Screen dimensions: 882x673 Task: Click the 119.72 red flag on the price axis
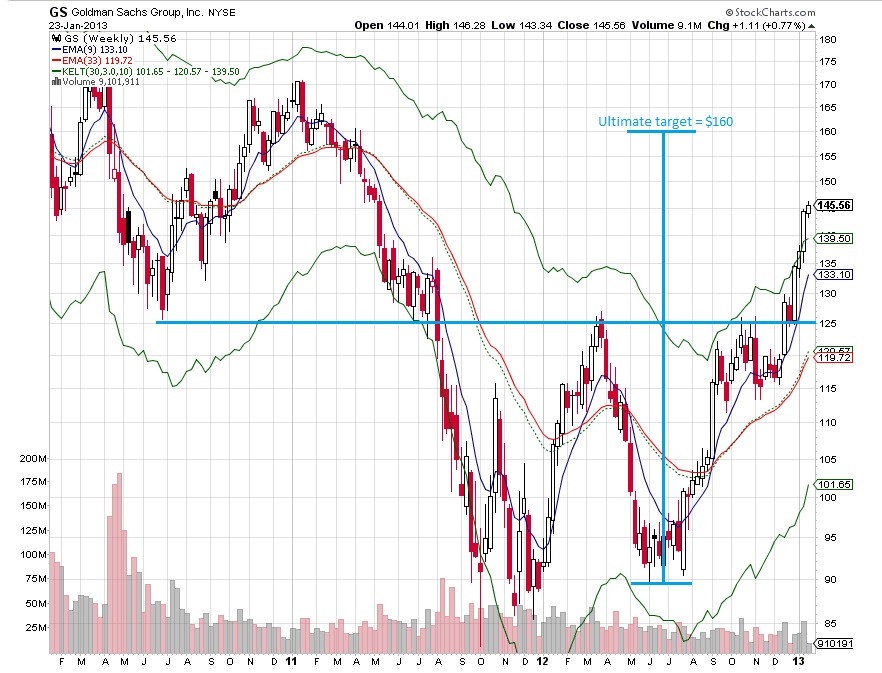pyautogui.click(x=834, y=358)
